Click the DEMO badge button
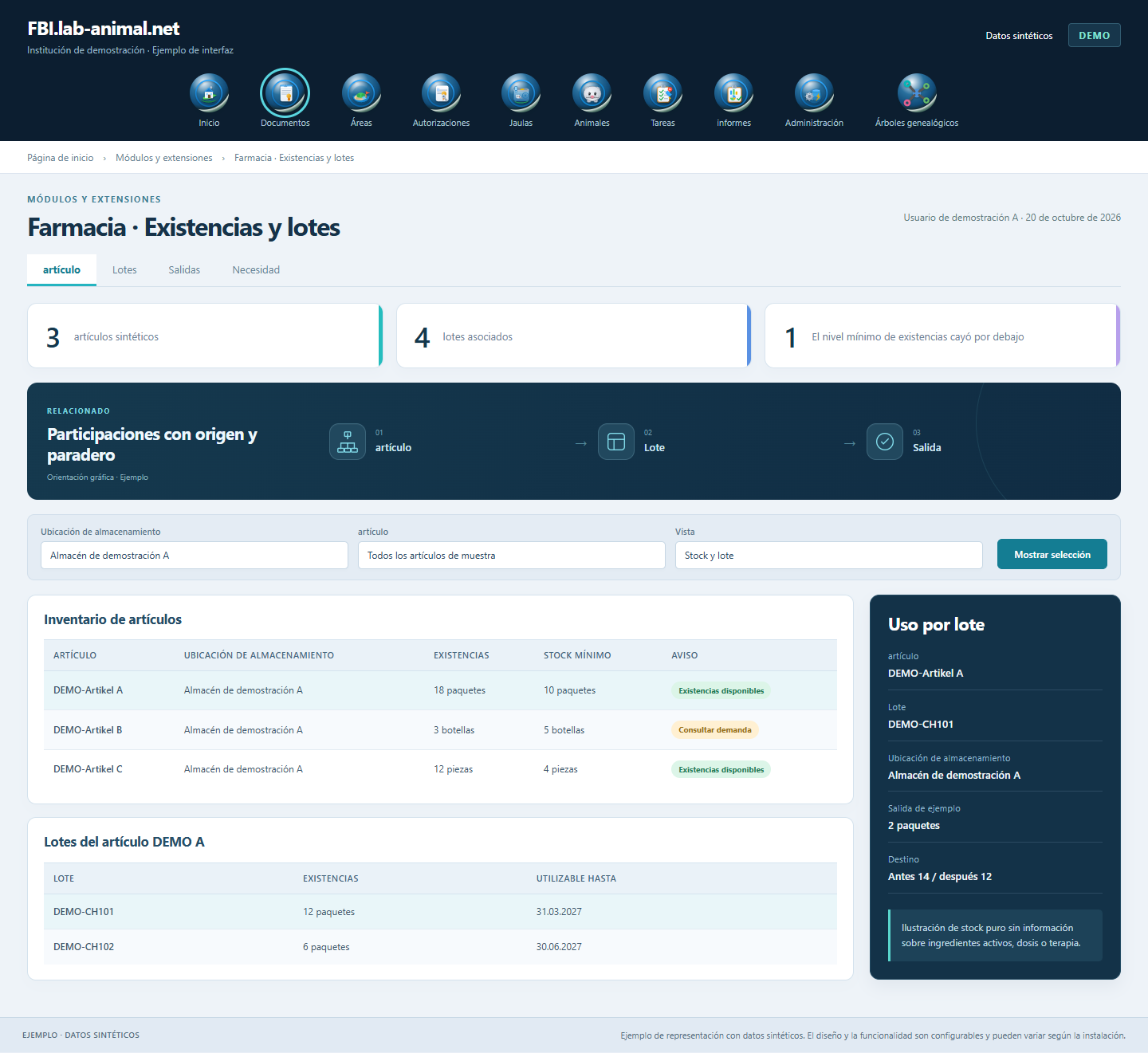The width and height of the screenshot is (1148, 1053). pyautogui.click(x=1095, y=35)
